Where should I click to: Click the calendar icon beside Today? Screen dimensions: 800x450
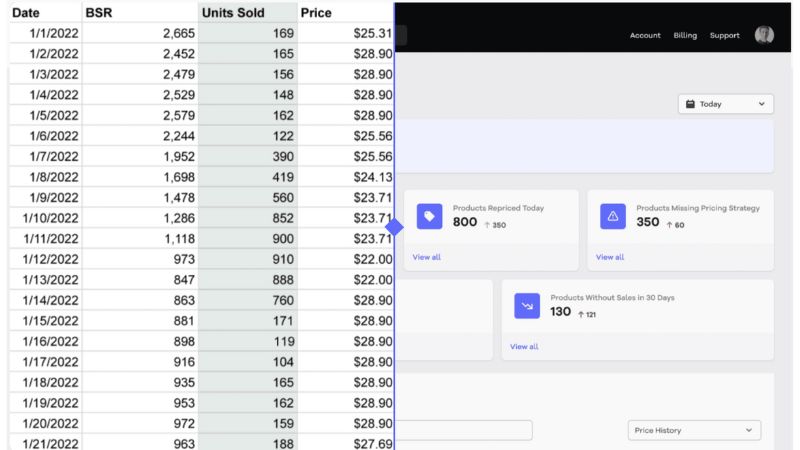pos(690,104)
